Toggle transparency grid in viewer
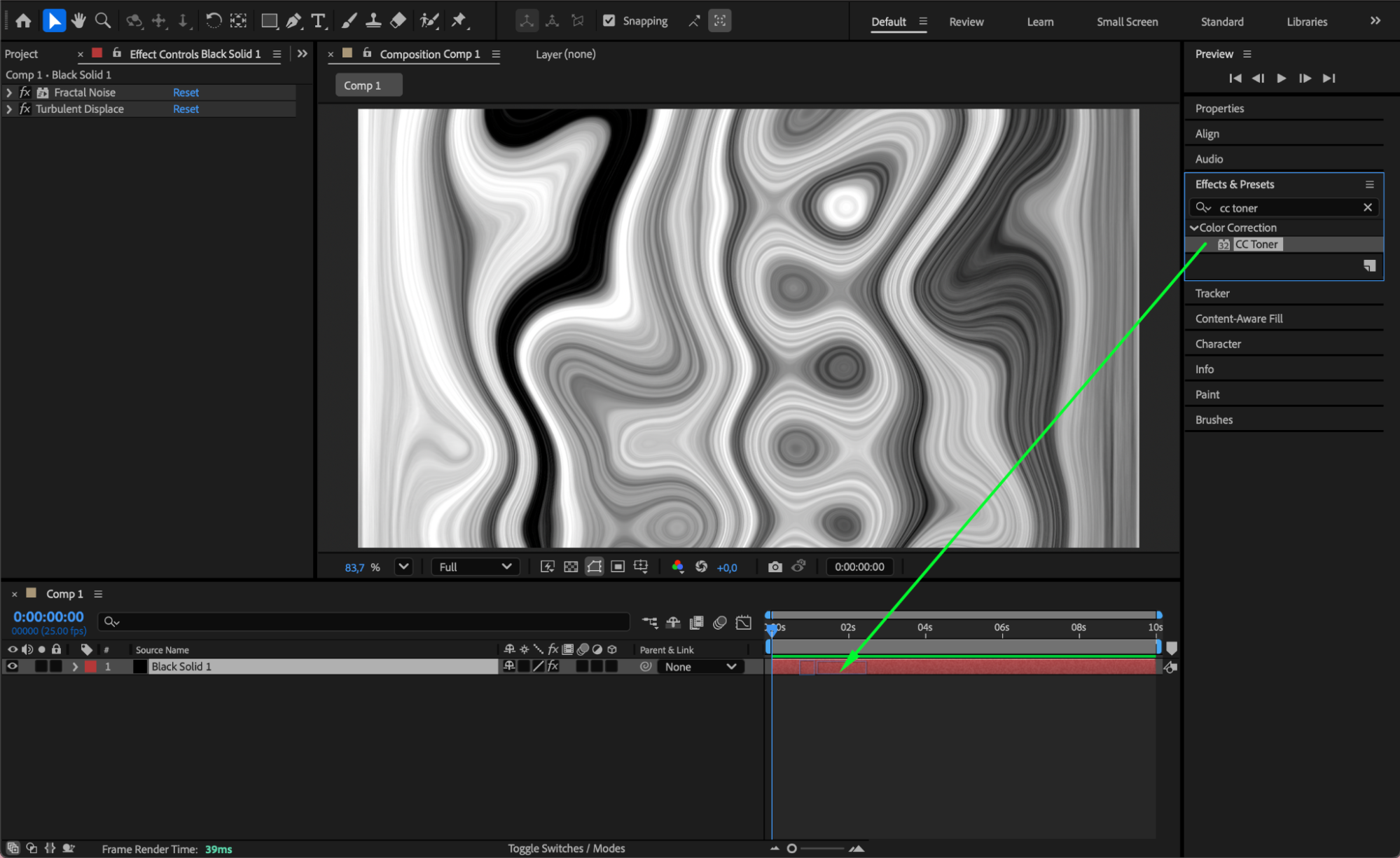The width and height of the screenshot is (1400, 858). pos(571,567)
